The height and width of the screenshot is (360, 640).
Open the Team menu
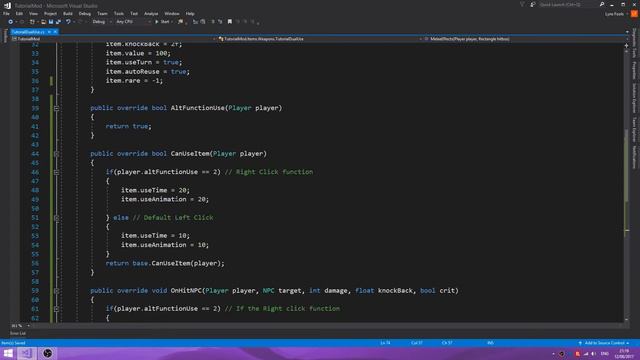coord(102,14)
